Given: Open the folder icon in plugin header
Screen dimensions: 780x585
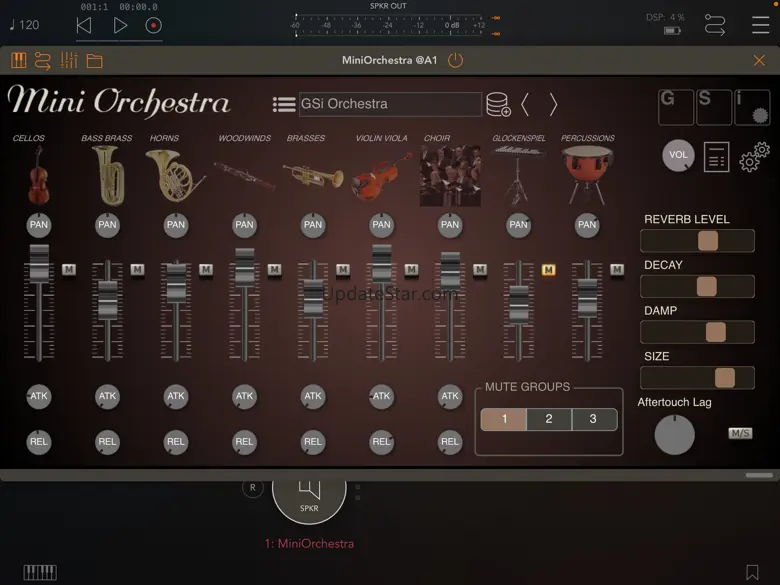Looking at the screenshot, I should (x=94, y=61).
